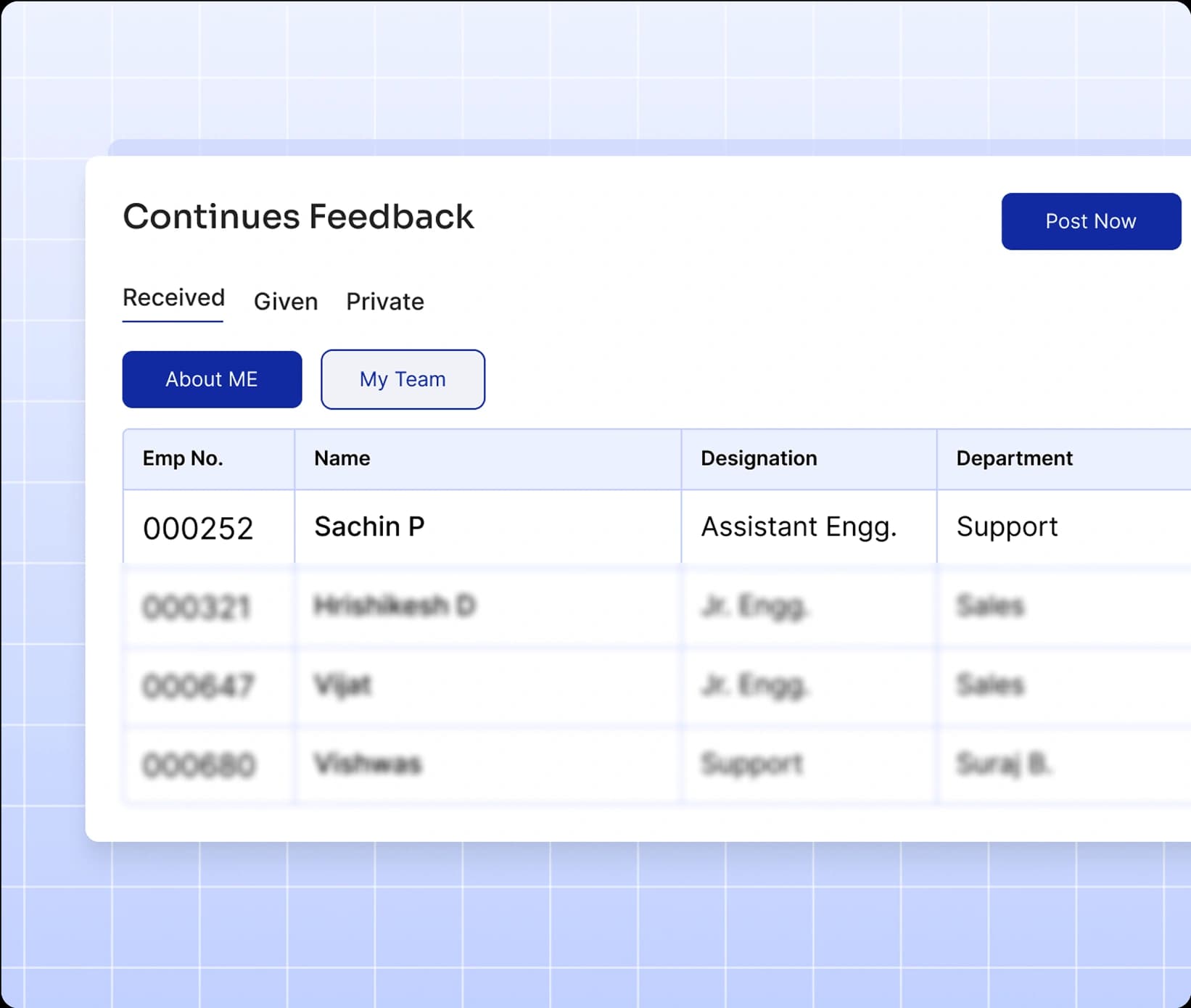Click the Assistant Engg. designation cell
This screenshot has width=1191, height=1008.
pos(799,526)
